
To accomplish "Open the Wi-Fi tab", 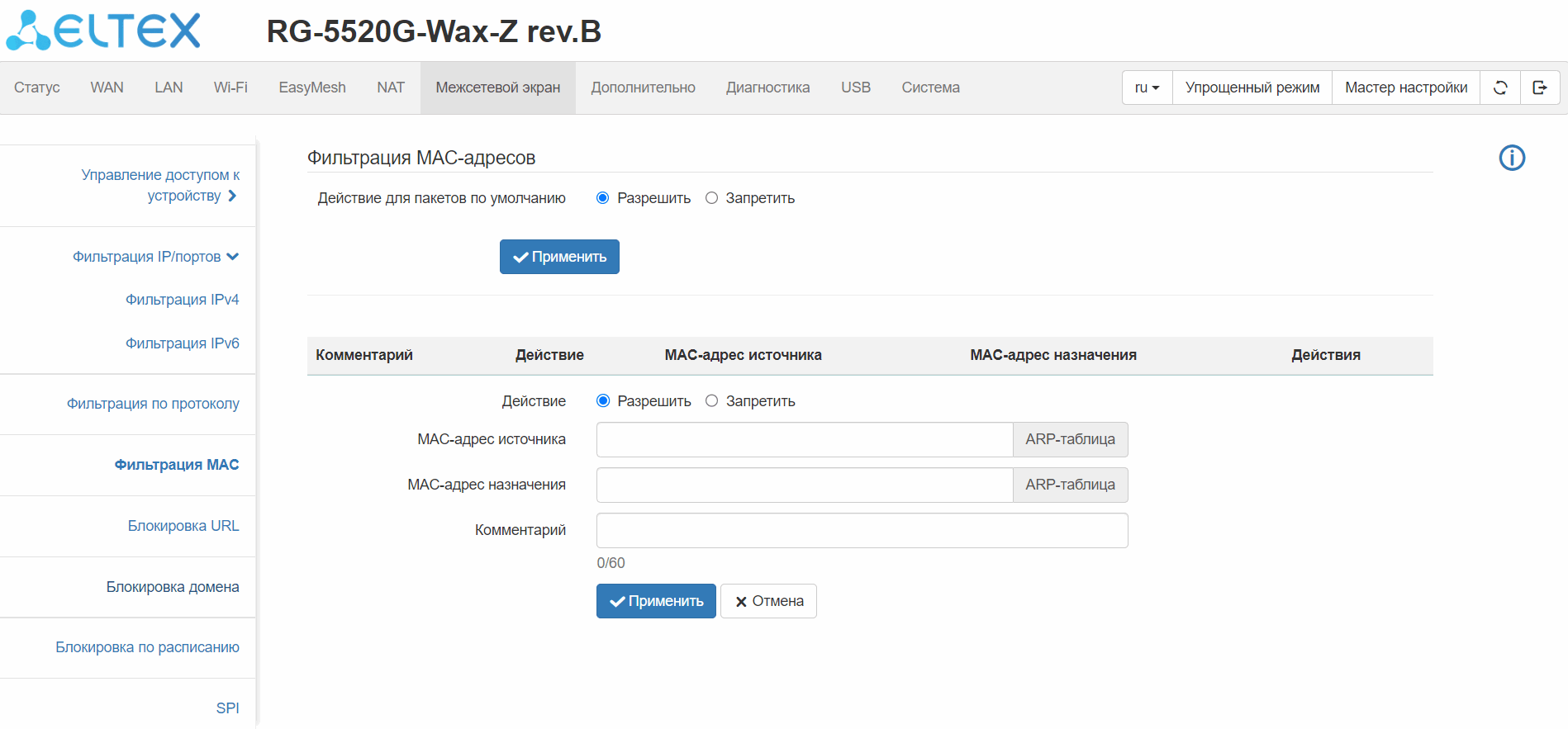I will 230,88.
